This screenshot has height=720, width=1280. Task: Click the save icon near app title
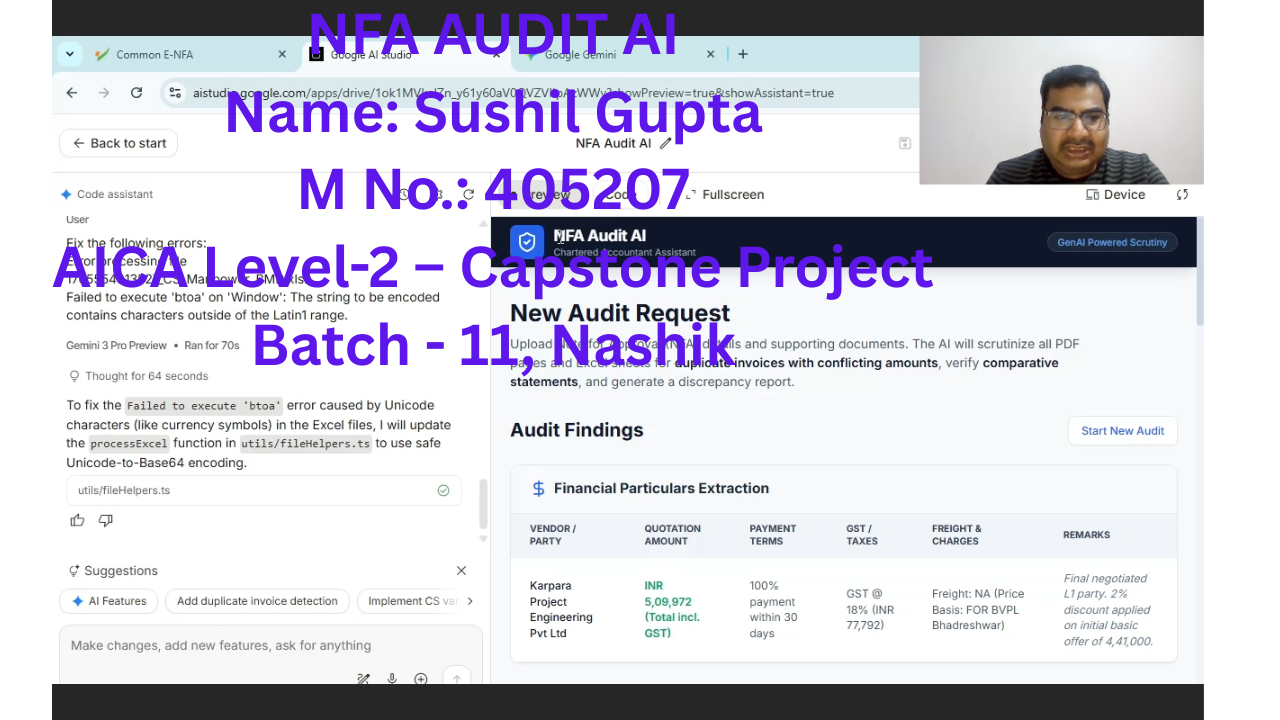904,143
